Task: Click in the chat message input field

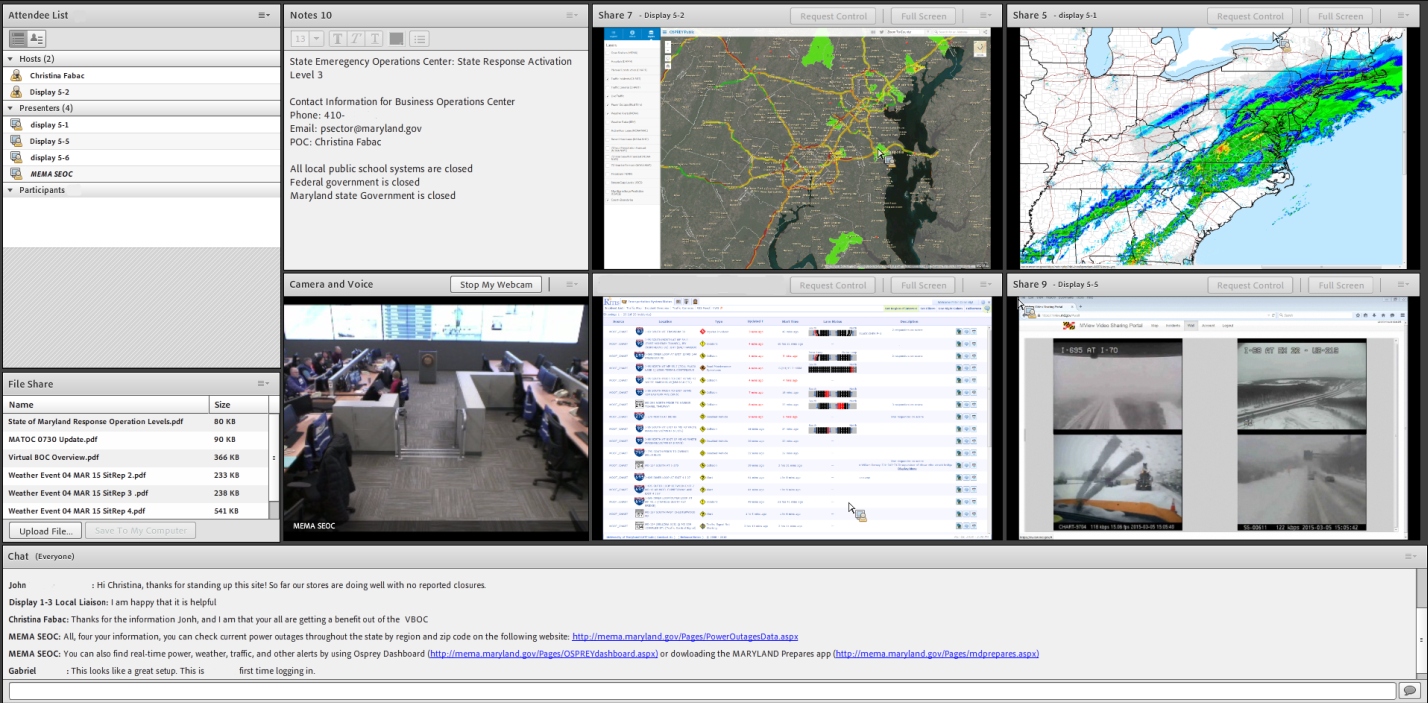Action: 700,691
